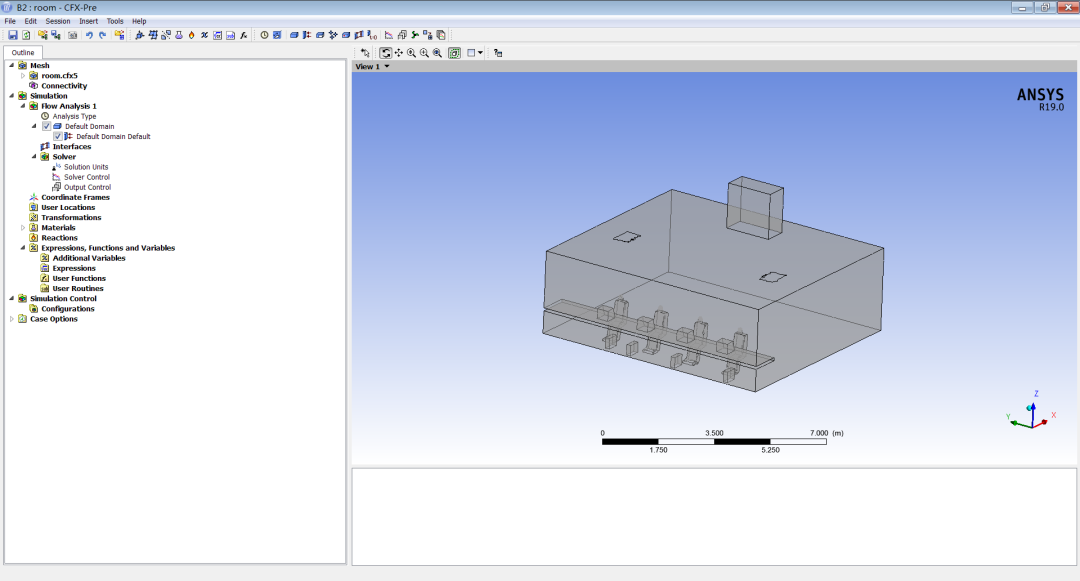The image size is (1080, 581).
Task: Click the coordinate frame axes toolbar icon
Action: tap(140, 35)
